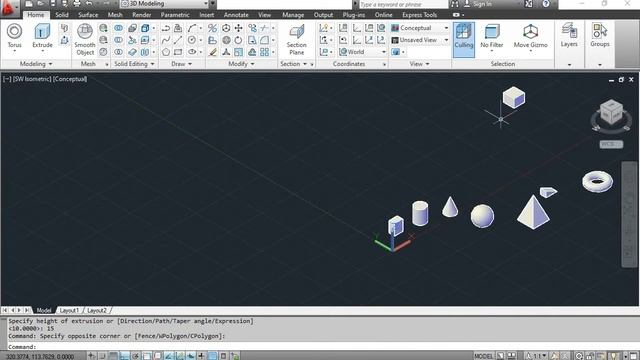
Task: Click the pyramid object in the viewport
Action: coord(533,212)
